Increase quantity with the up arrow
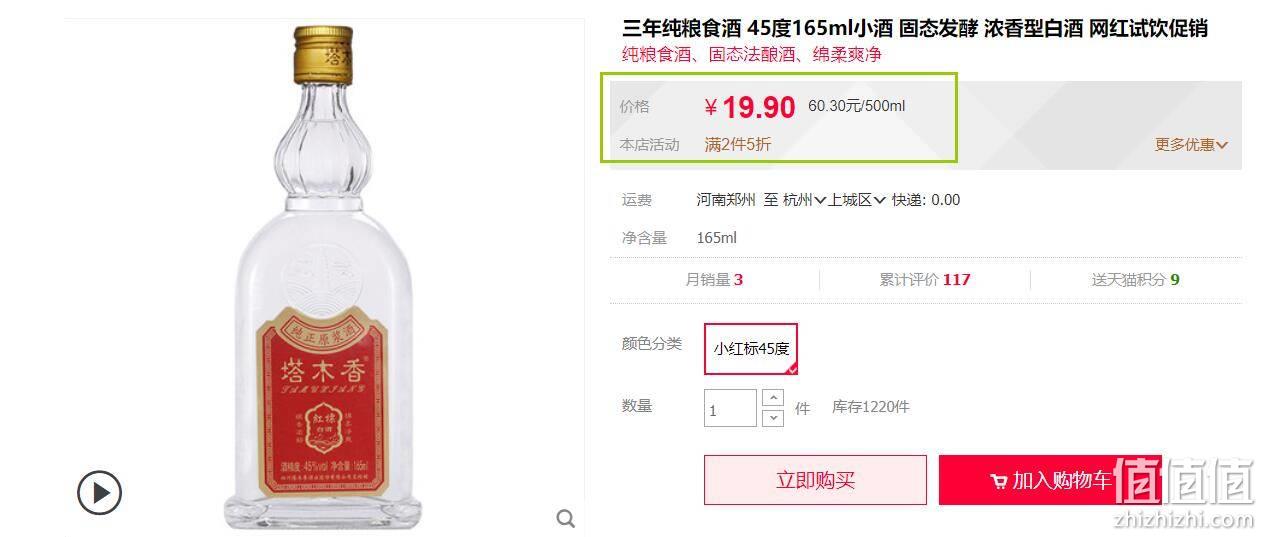Image resolution: width=1263 pixels, height=537 pixels. (773, 397)
